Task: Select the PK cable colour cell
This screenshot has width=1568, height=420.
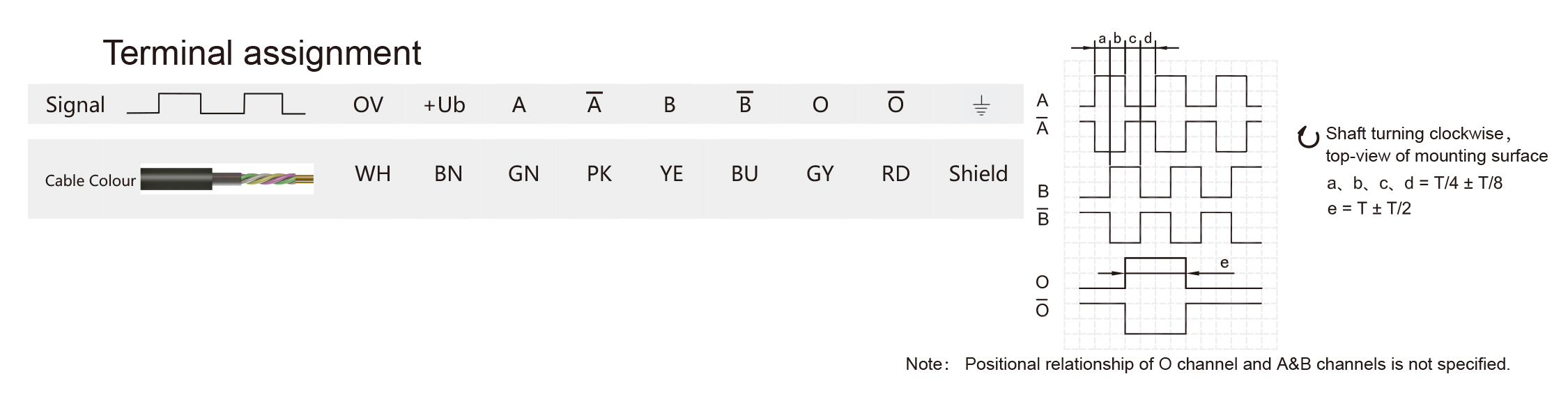Action: point(599,173)
